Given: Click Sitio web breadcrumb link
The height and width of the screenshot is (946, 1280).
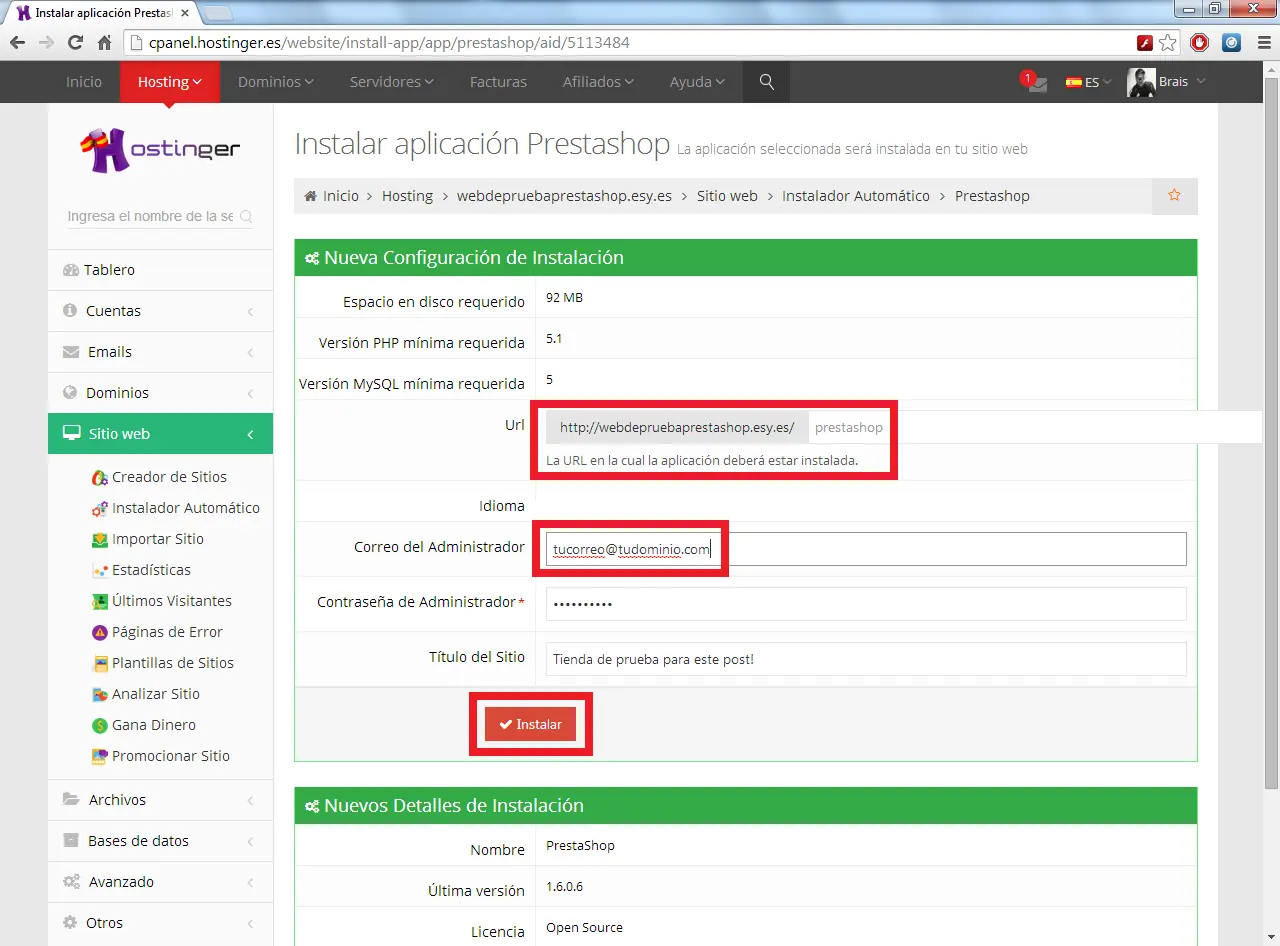Looking at the screenshot, I should [x=727, y=196].
